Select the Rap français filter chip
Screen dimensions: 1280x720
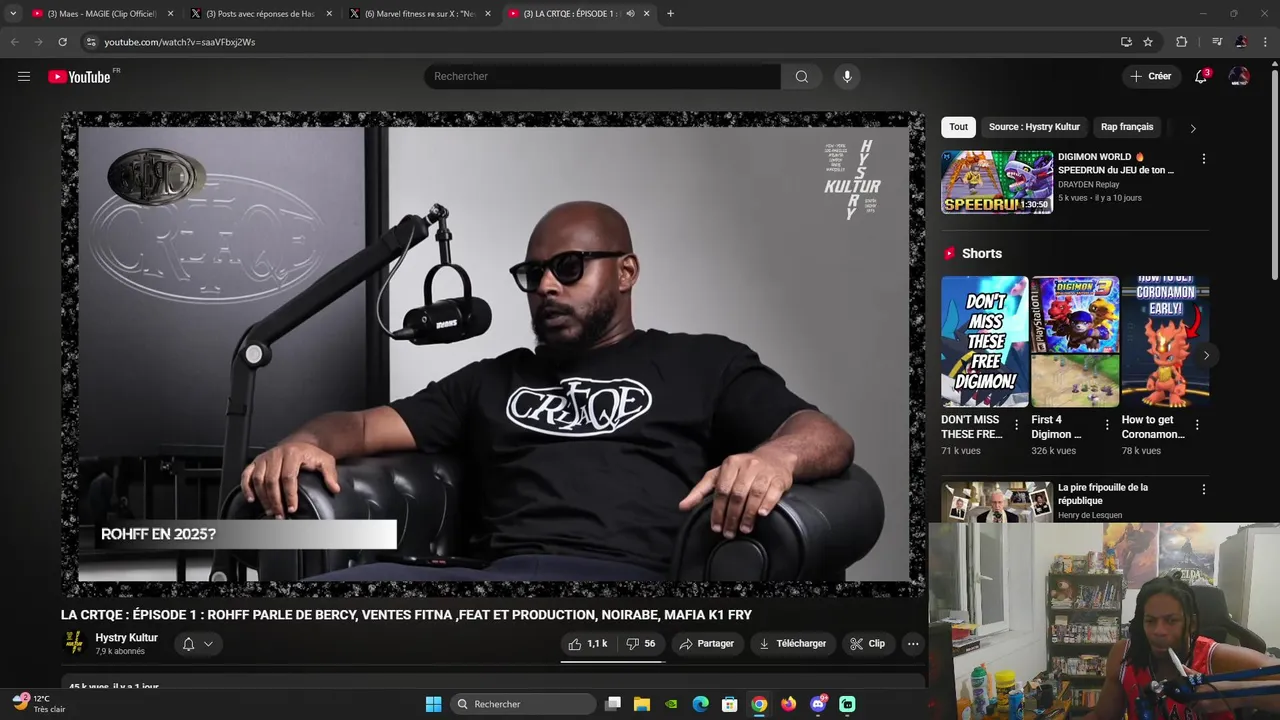pyautogui.click(x=1127, y=127)
